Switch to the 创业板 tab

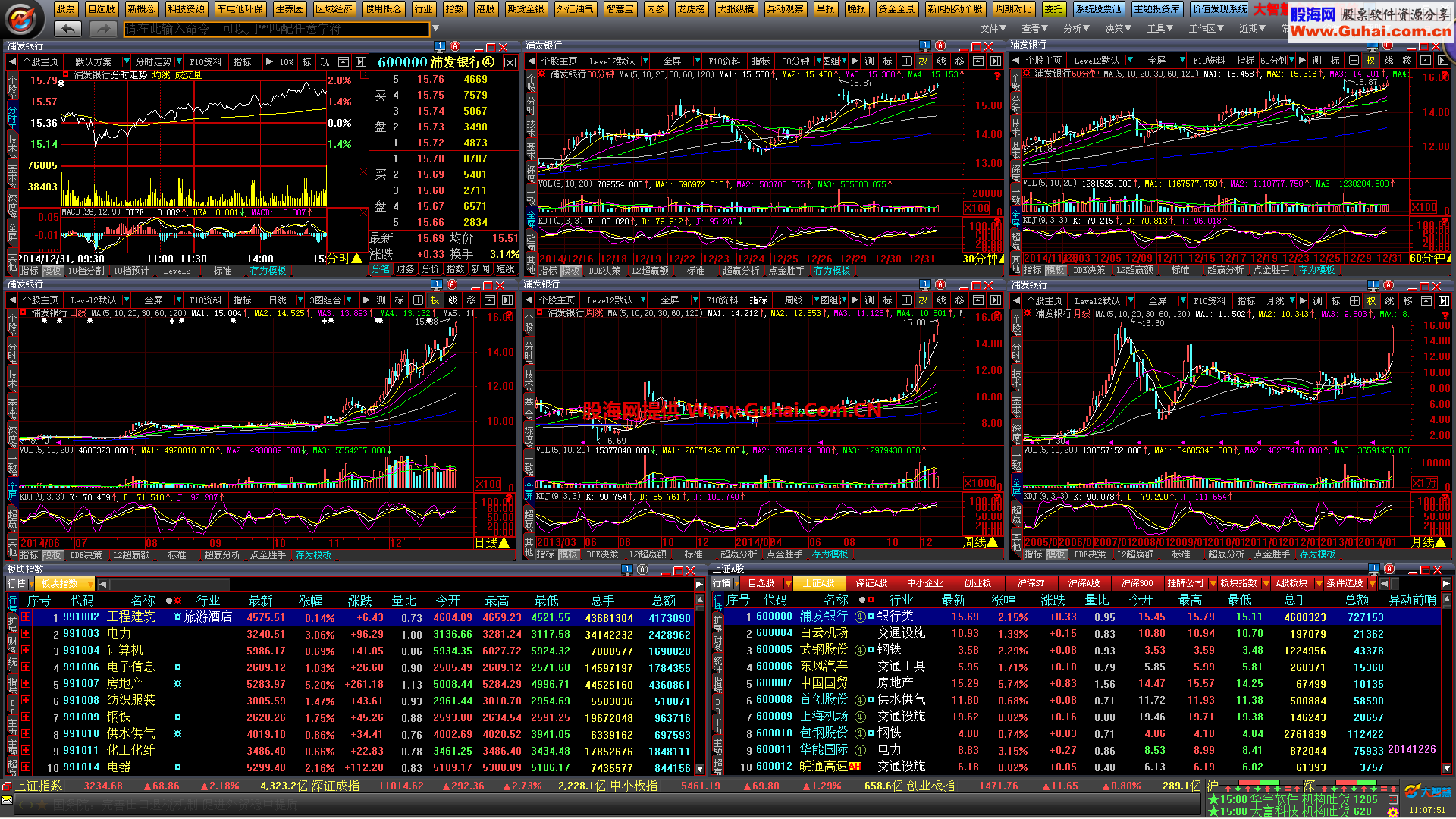coord(977,583)
